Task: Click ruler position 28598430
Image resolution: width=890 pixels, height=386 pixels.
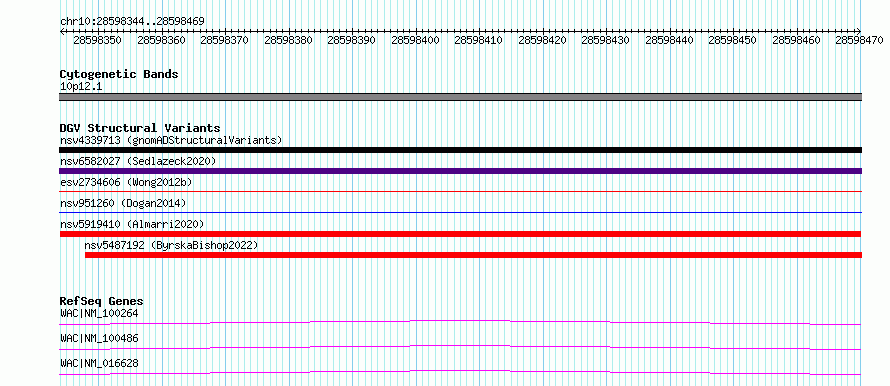Action: coord(606,41)
